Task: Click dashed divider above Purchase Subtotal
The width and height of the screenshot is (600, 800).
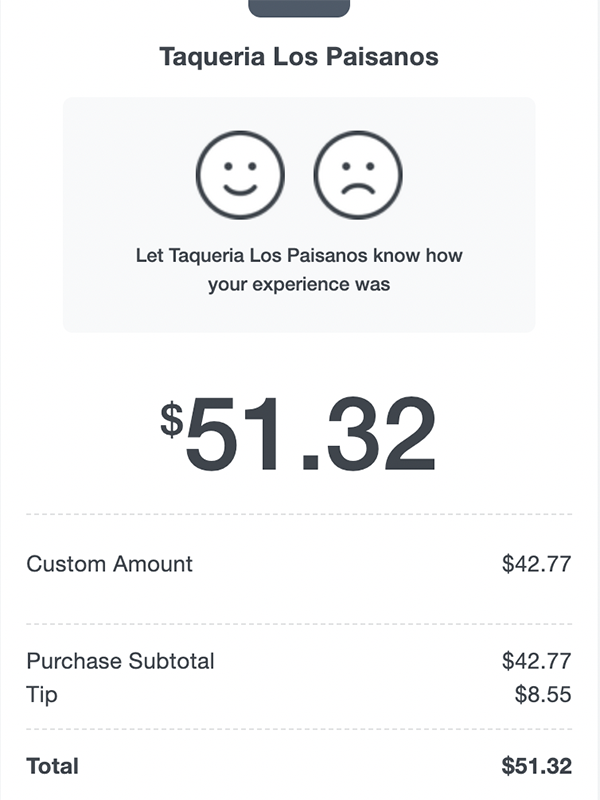Action: tap(299, 624)
